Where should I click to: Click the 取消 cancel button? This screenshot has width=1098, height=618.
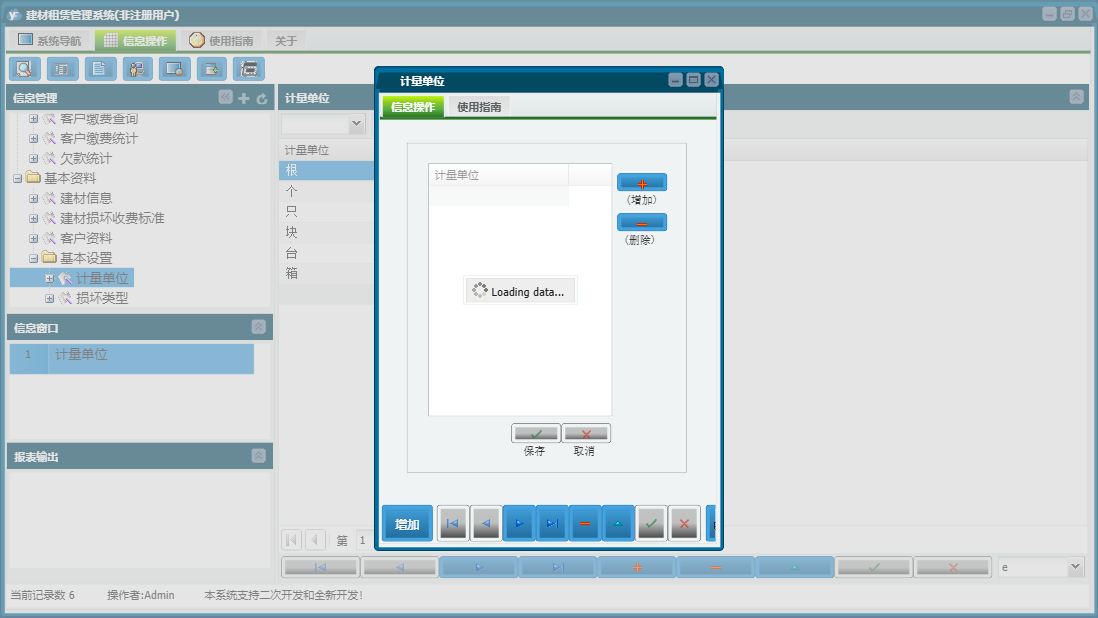pos(586,433)
